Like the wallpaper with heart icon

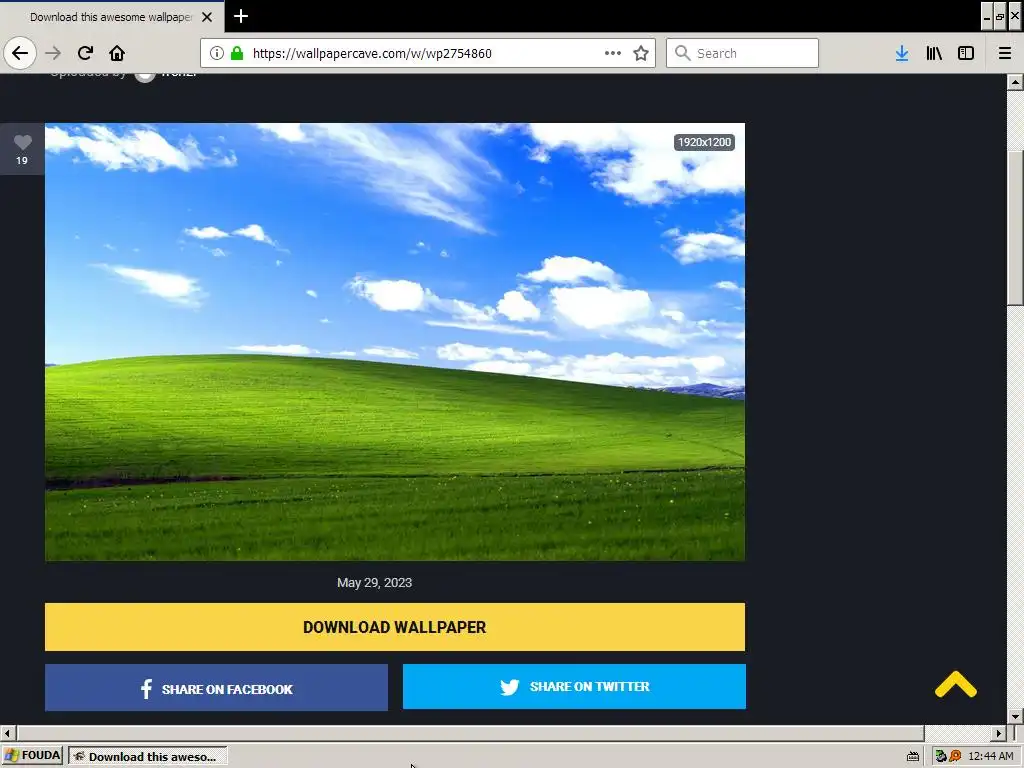click(22, 142)
